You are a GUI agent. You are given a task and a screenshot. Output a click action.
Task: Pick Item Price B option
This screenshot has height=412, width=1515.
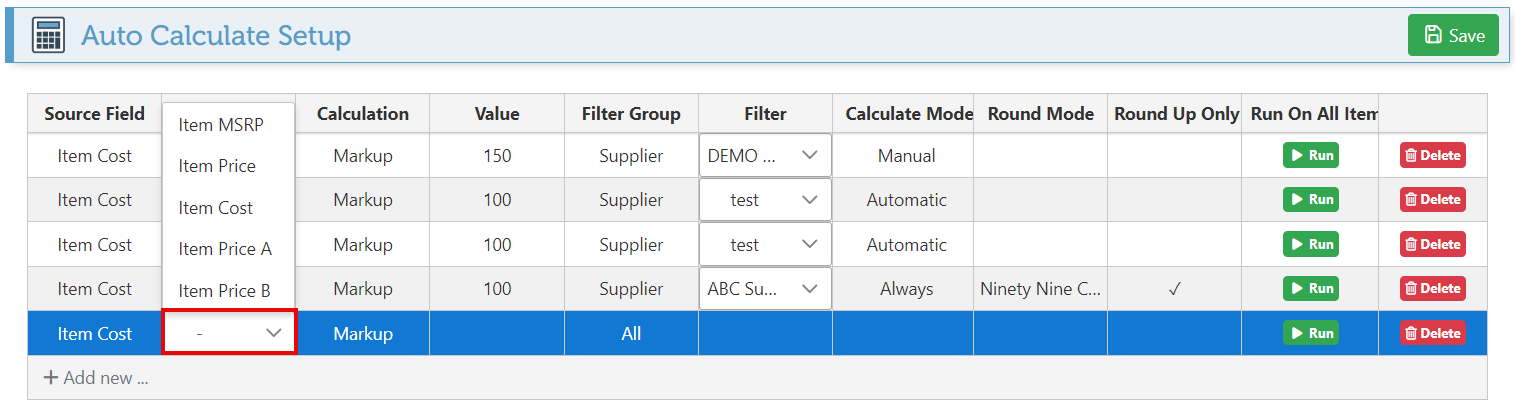225,291
